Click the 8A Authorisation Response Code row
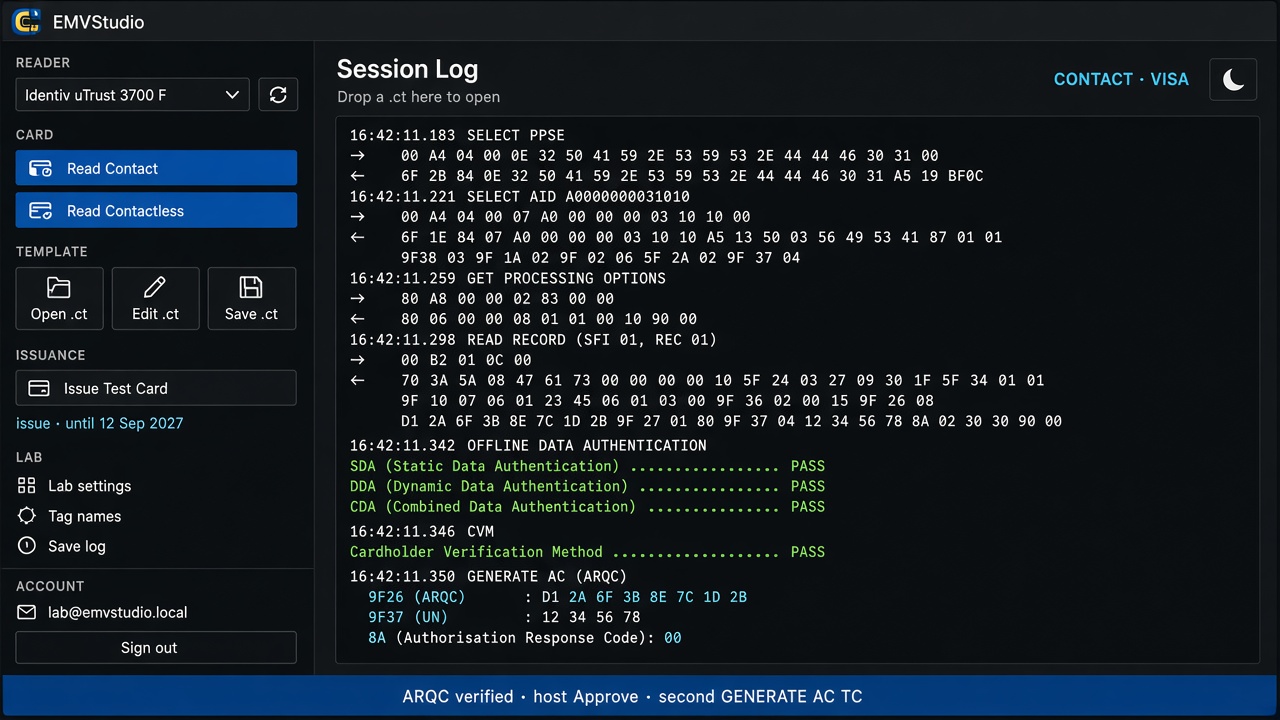Image resolution: width=1280 pixels, height=720 pixels. [x=525, y=637]
